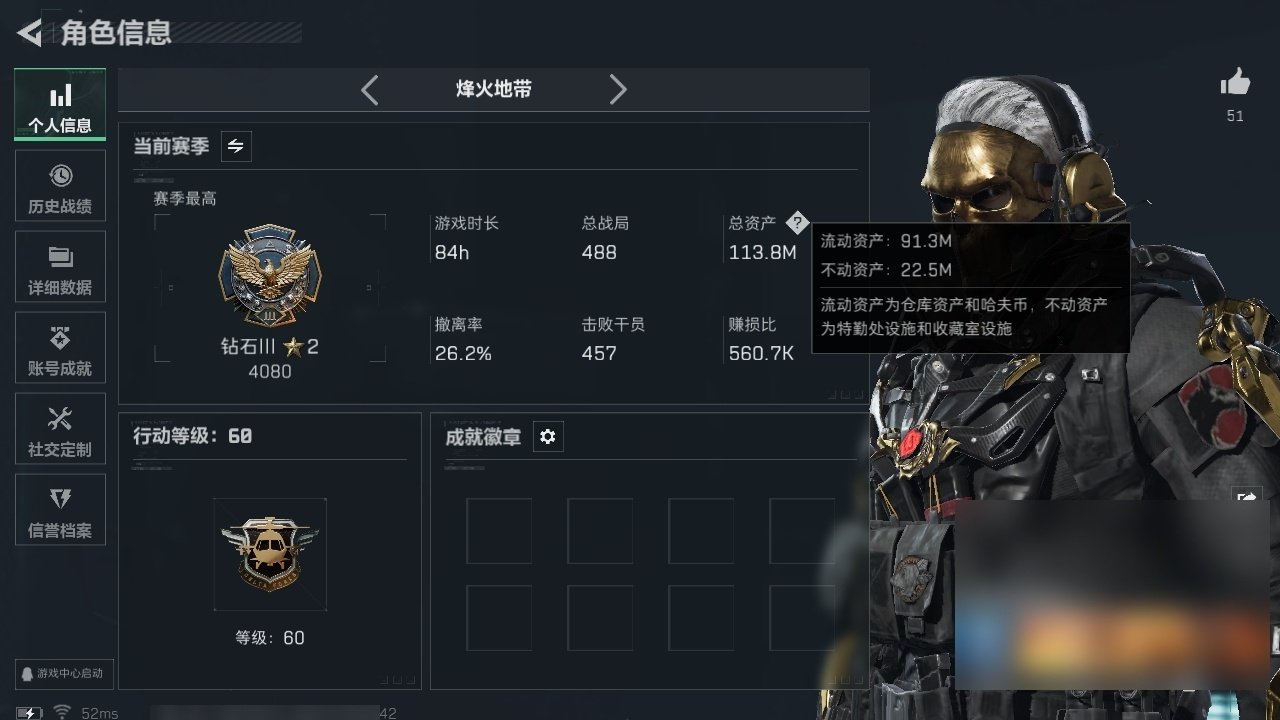Click the 钻石III rank emblem
Image resolution: width=1280 pixels, height=720 pixels.
pyautogui.click(x=270, y=274)
